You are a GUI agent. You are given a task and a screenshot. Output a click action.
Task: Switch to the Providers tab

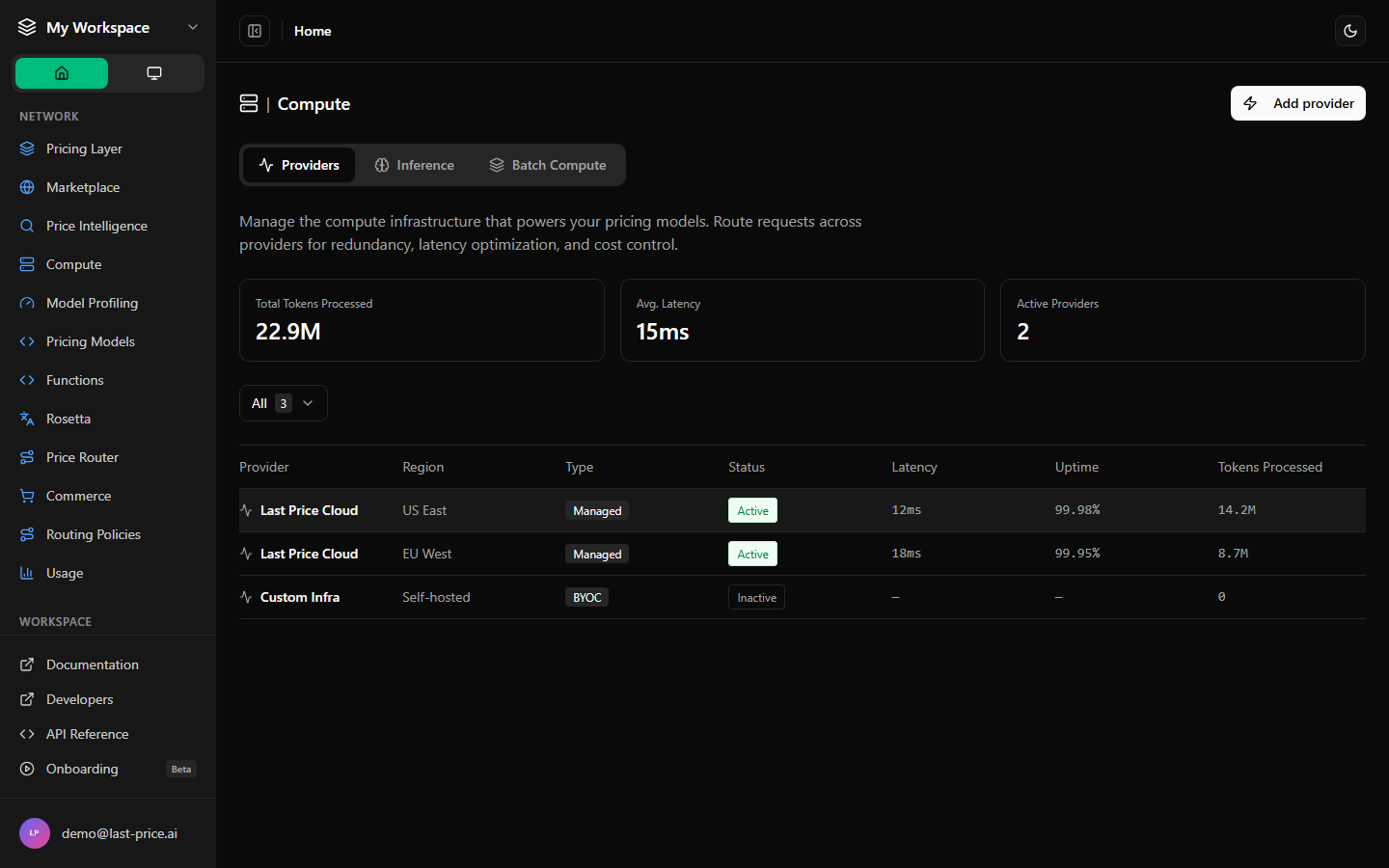(299, 165)
